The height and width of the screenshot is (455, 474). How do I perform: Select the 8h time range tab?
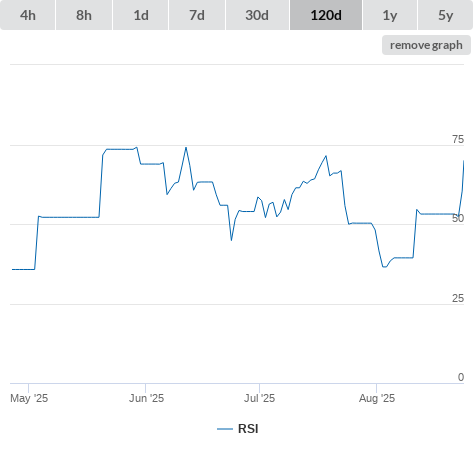click(x=84, y=15)
